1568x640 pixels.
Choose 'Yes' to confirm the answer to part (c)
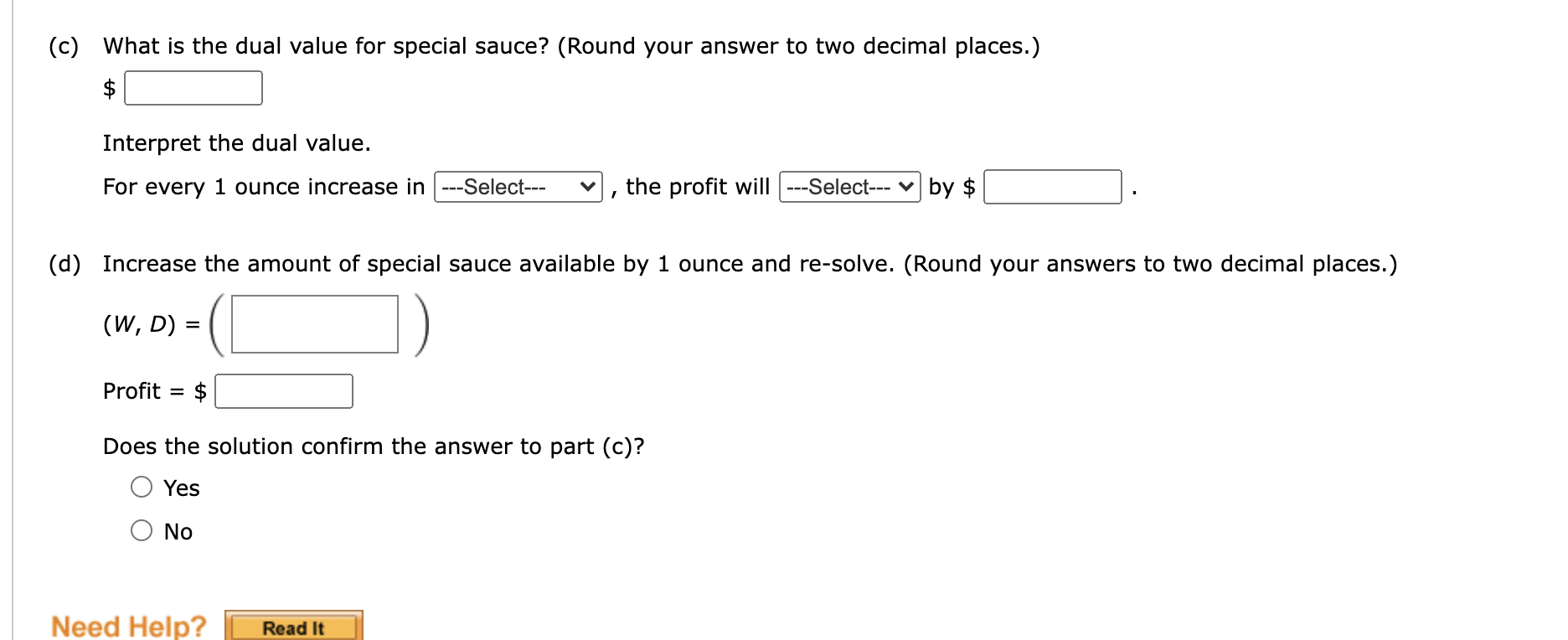142,487
